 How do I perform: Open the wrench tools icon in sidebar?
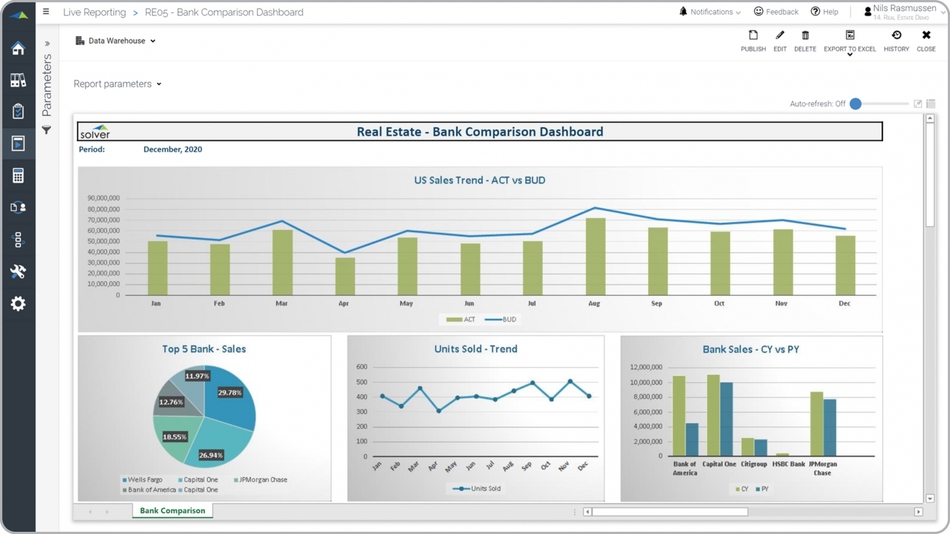click(x=18, y=272)
